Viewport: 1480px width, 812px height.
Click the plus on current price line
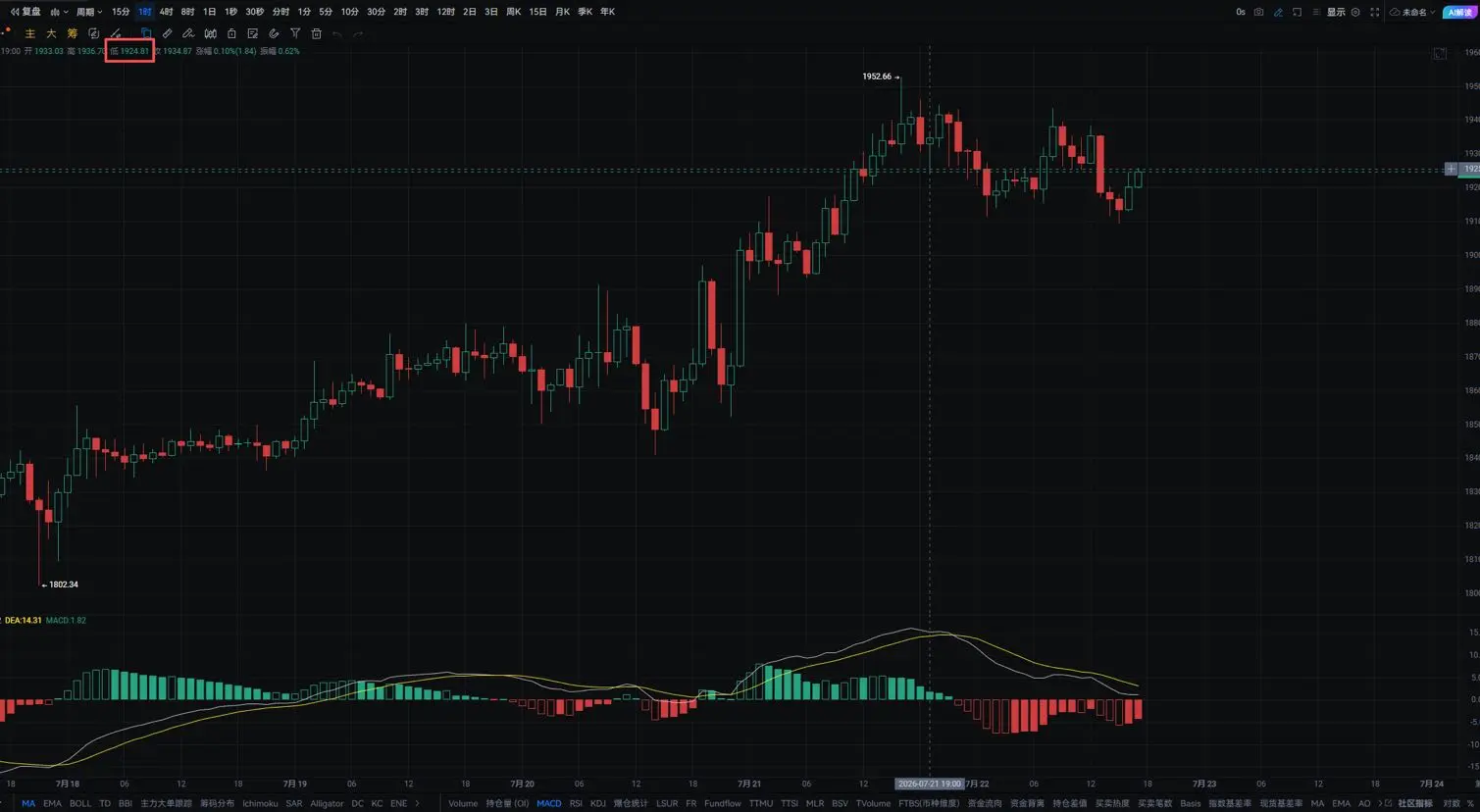pyautogui.click(x=1451, y=169)
